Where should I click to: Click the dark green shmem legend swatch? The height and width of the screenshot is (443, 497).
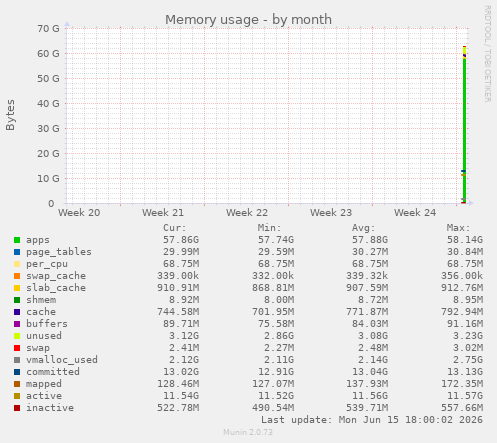click(x=17, y=300)
